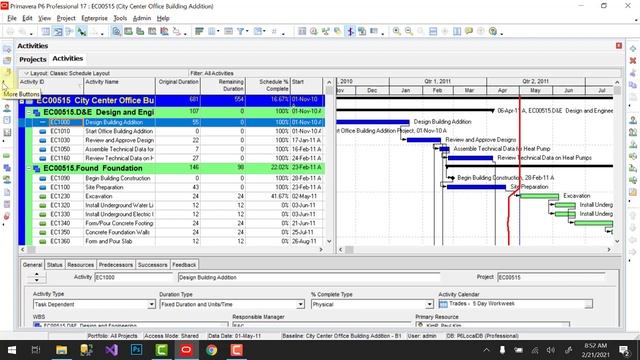Viewport: 640px width, 360px height.
Task: Click the activity table vertical scroll down arrow
Action: point(329,242)
